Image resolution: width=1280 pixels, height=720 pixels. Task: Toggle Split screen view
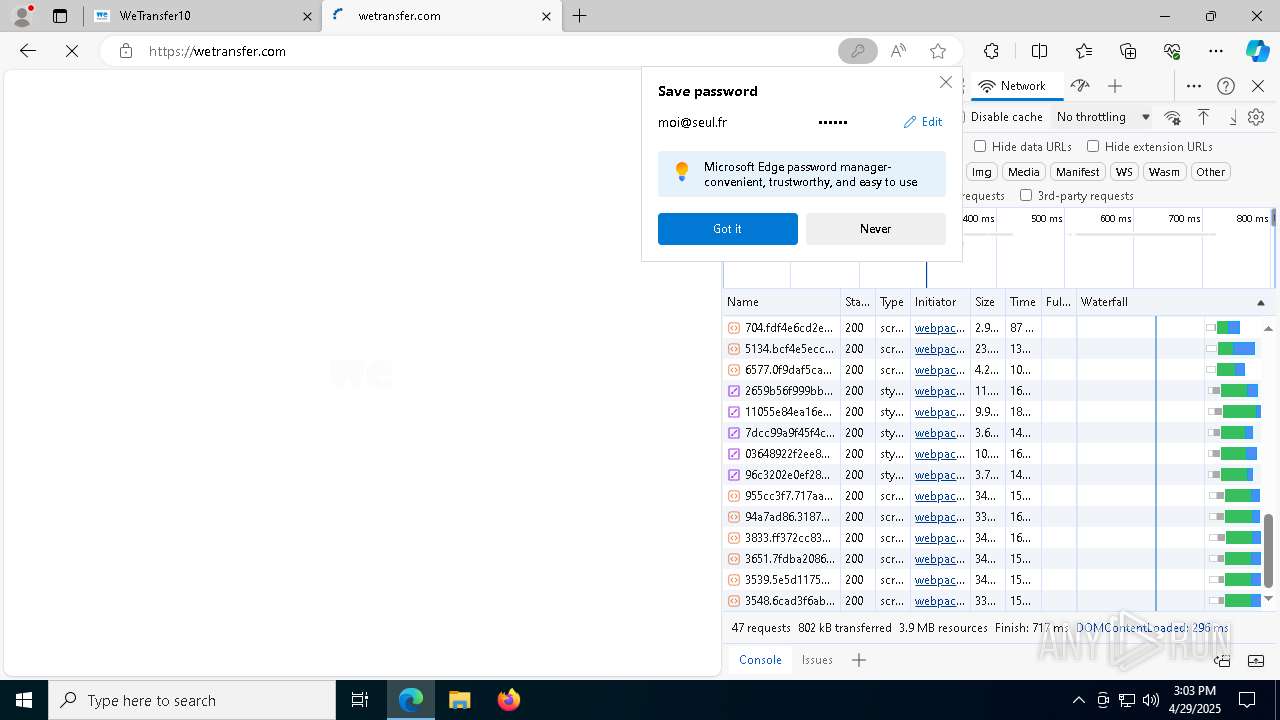point(1039,51)
